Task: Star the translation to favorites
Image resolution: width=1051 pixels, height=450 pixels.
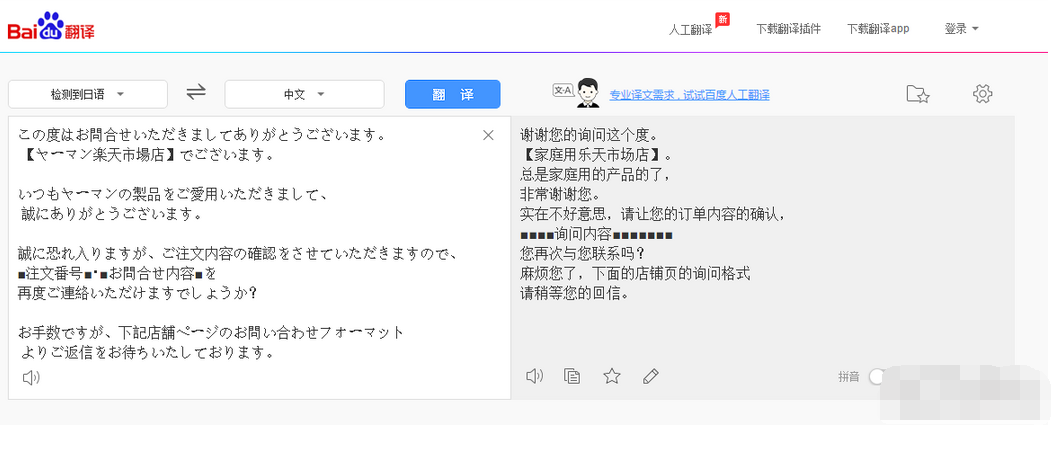Action: click(x=611, y=376)
